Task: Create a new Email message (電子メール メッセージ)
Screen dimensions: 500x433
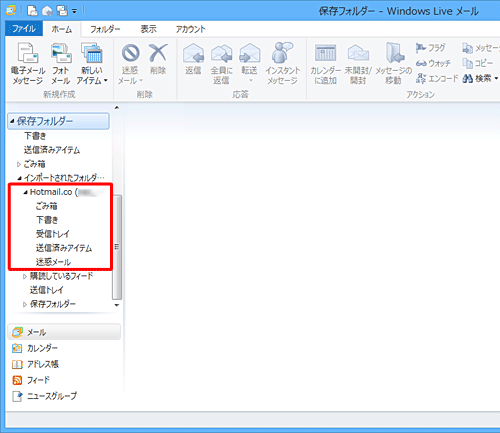Action: [x=28, y=63]
